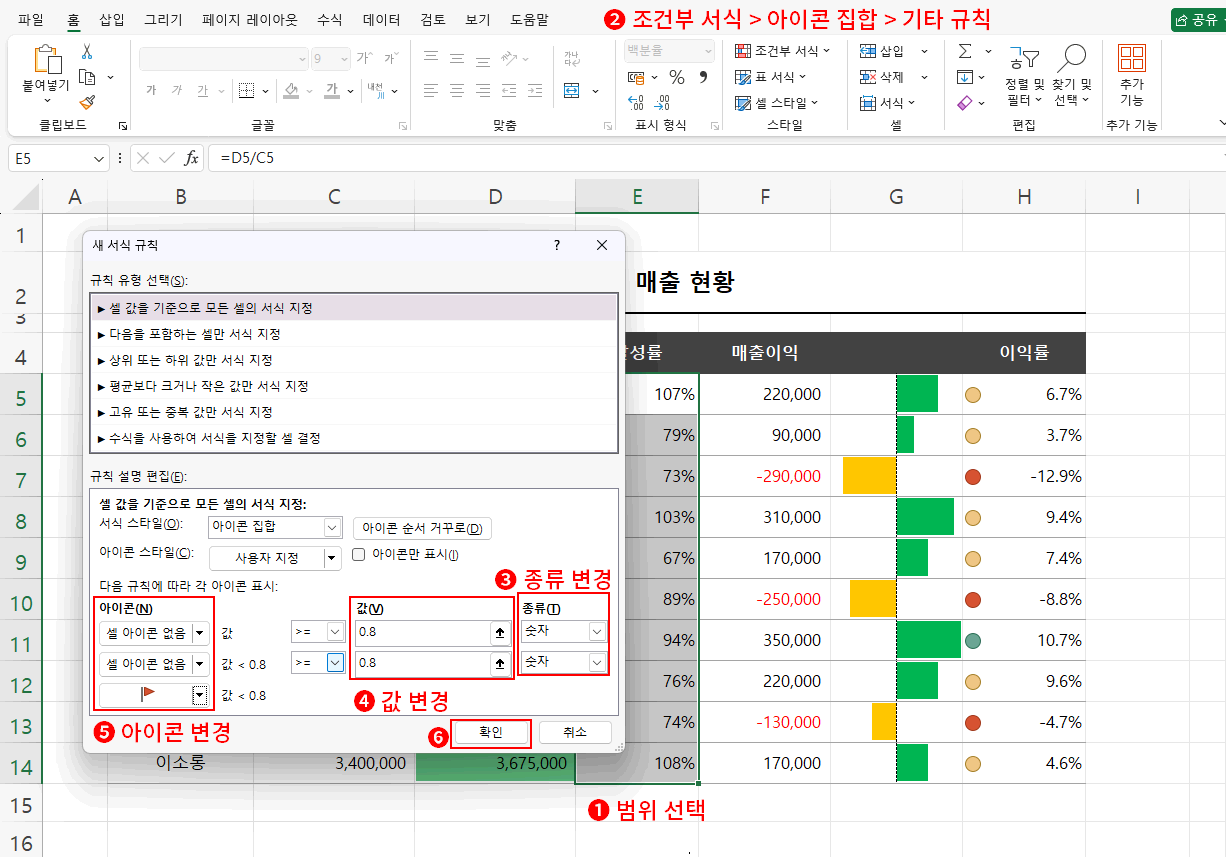Click cell showing 10.7%
This screenshot has width=1226, height=857.
[x=1024, y=640]
